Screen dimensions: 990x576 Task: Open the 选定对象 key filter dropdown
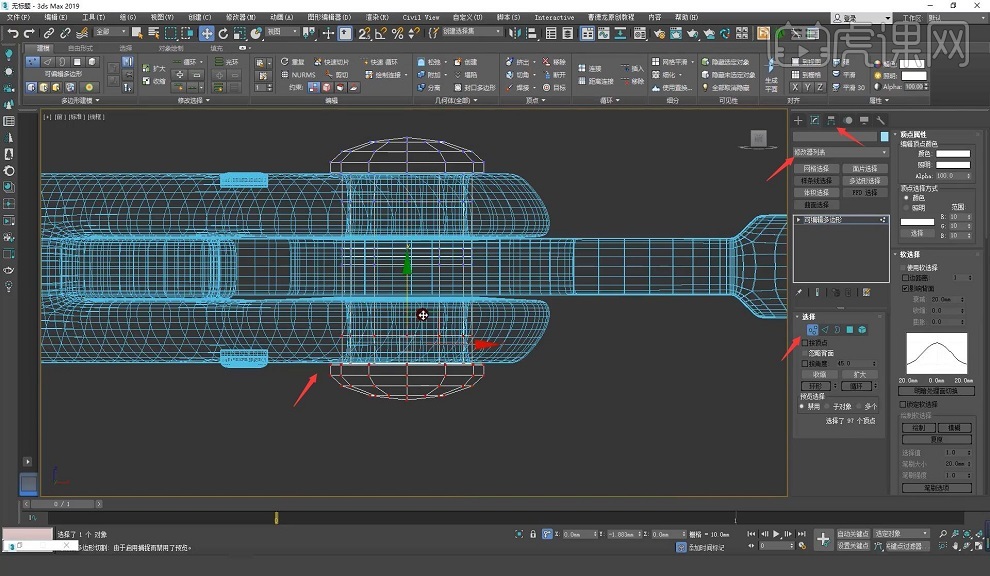coord(900,534)
